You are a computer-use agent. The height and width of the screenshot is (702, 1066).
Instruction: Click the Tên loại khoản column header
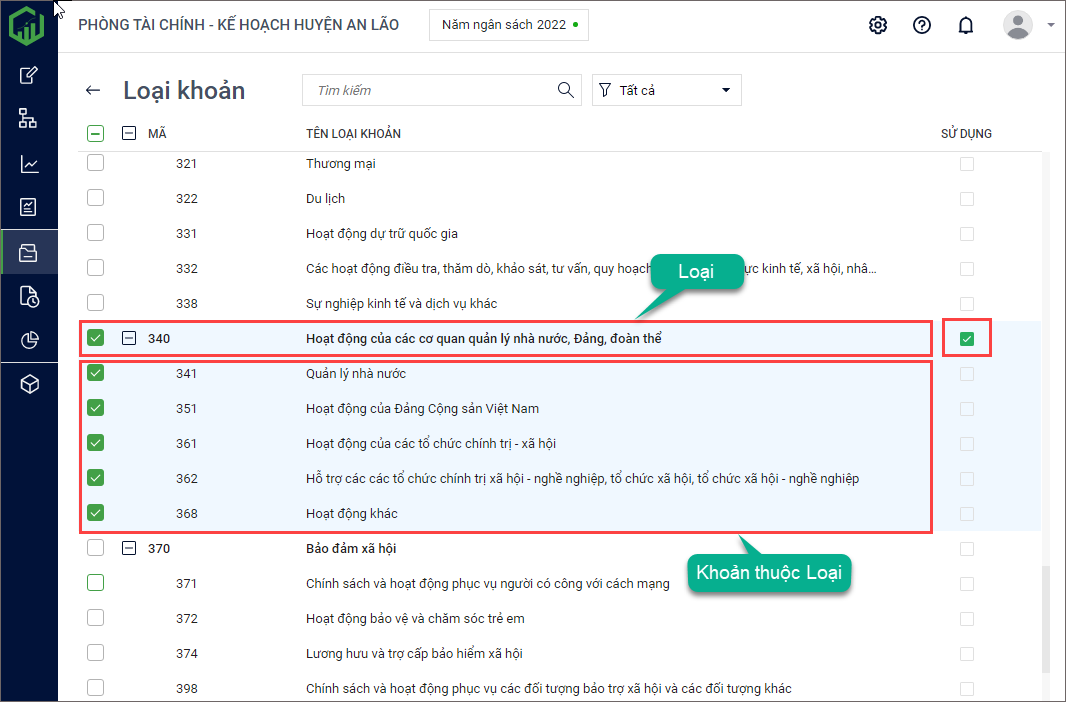(x=353, y=133)
